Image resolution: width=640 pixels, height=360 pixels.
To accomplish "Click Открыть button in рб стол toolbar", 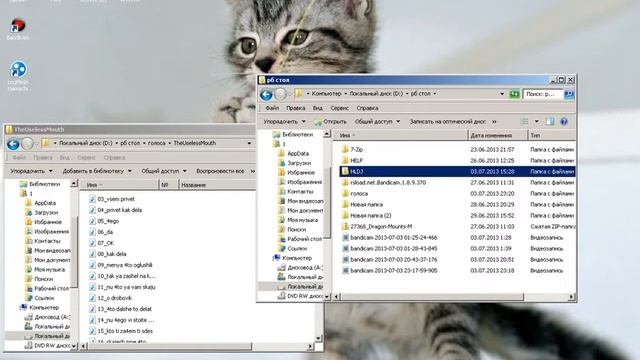I will [x=330, y=122].
